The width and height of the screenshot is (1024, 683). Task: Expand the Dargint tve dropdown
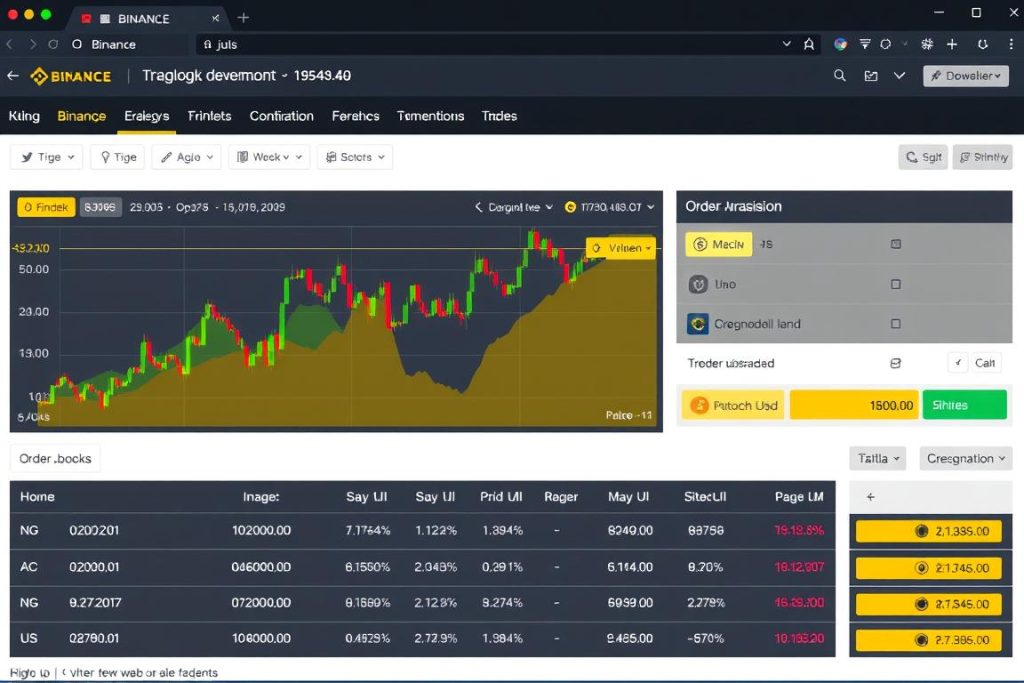(x=520, y=207)
